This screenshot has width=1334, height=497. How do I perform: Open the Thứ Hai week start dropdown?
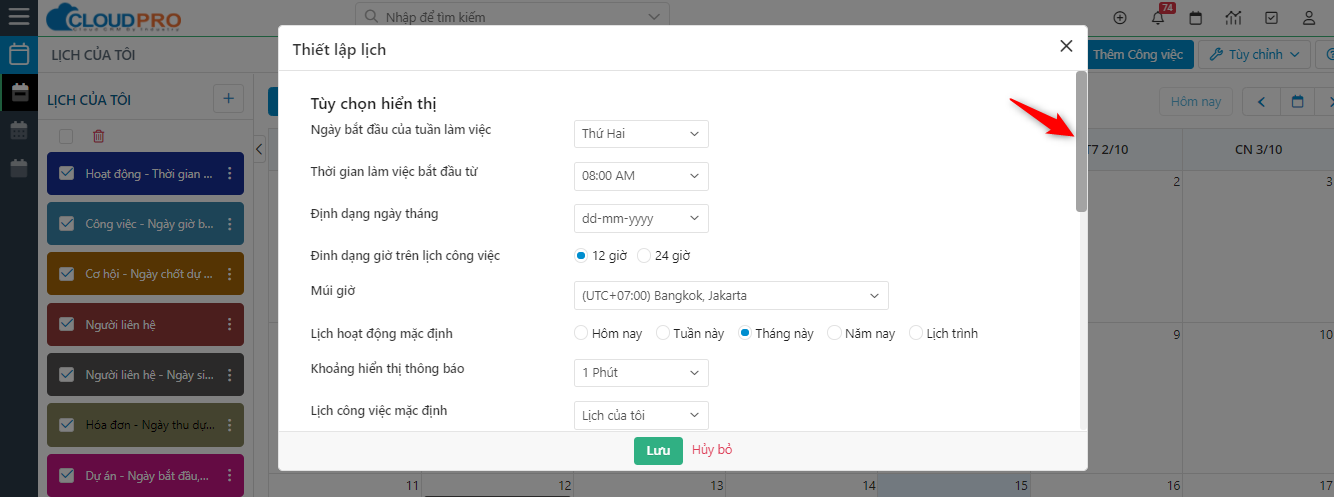pos(641,134)
